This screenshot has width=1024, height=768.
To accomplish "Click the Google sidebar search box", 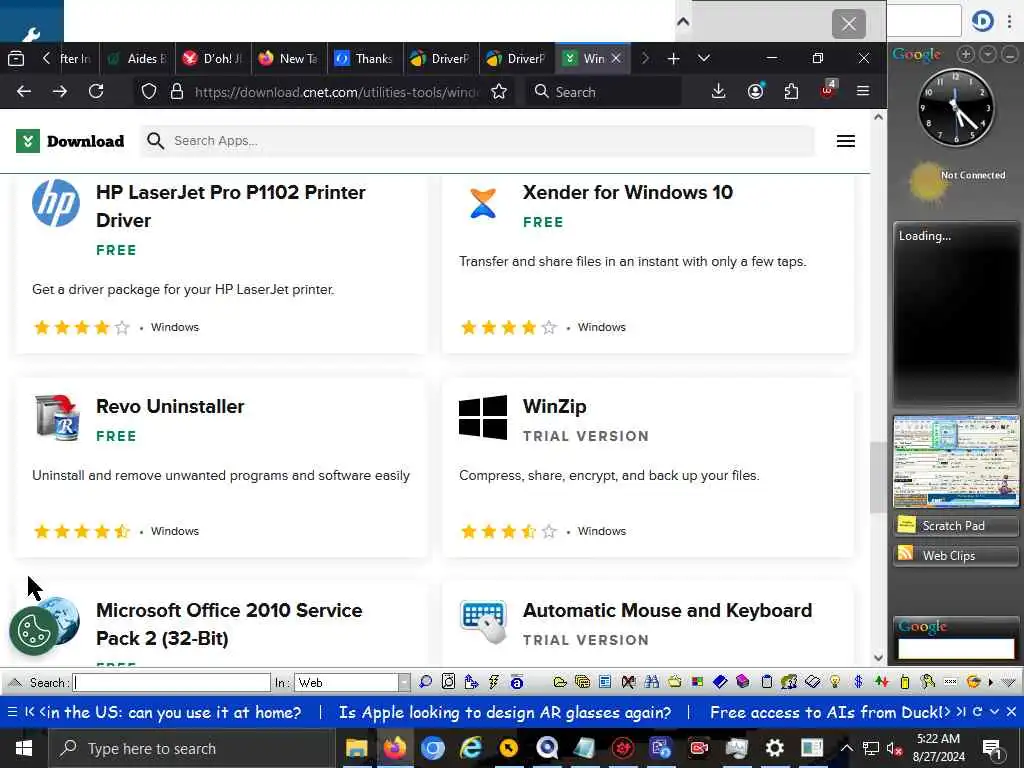I will click(956, 648).
